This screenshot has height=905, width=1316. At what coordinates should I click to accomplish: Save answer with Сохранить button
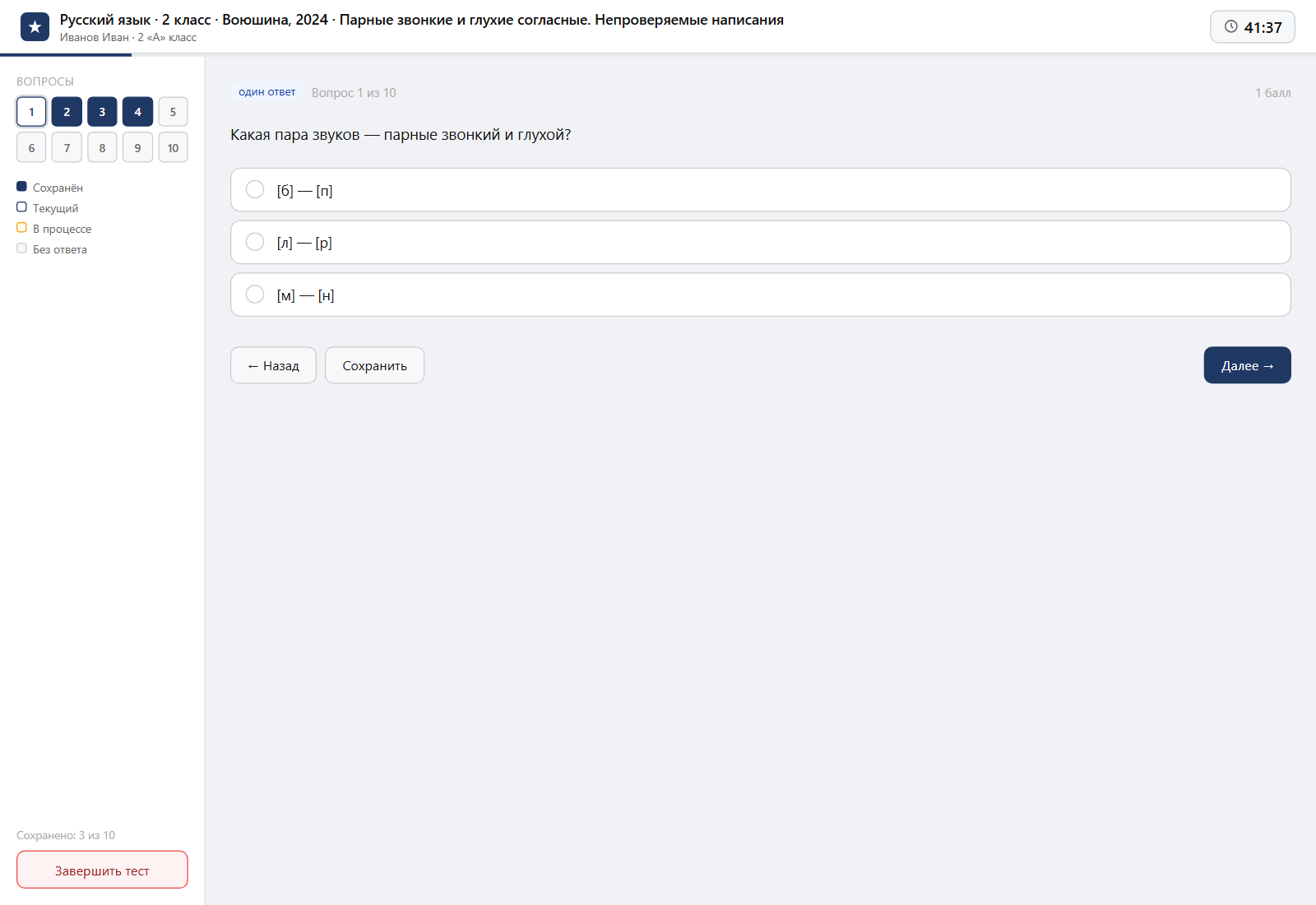point(374,365)
